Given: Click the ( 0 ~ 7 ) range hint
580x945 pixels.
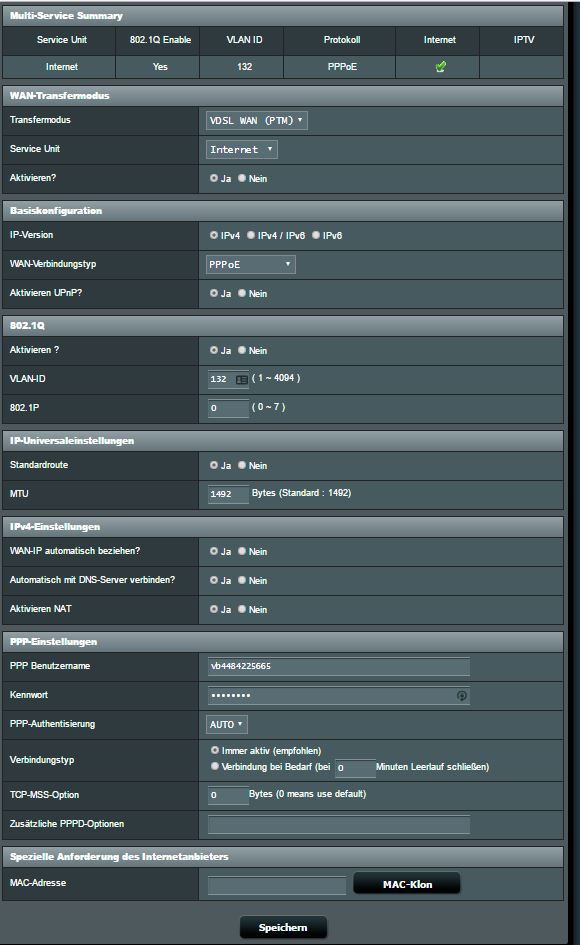Looking at the screenshot, I should pos(269,407).
